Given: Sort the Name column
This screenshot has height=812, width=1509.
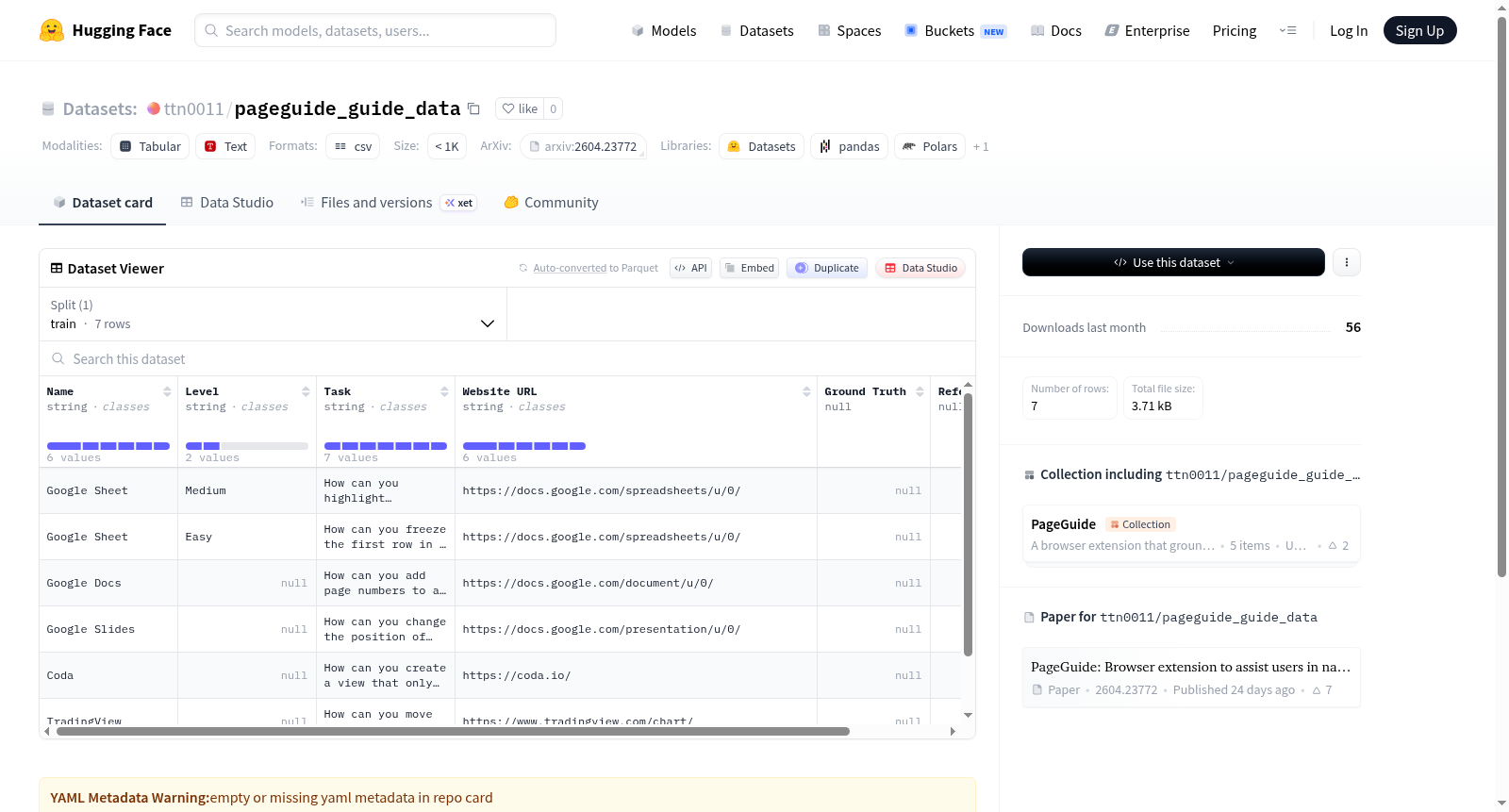Looking at the screenshot, I should pos(167,391).
